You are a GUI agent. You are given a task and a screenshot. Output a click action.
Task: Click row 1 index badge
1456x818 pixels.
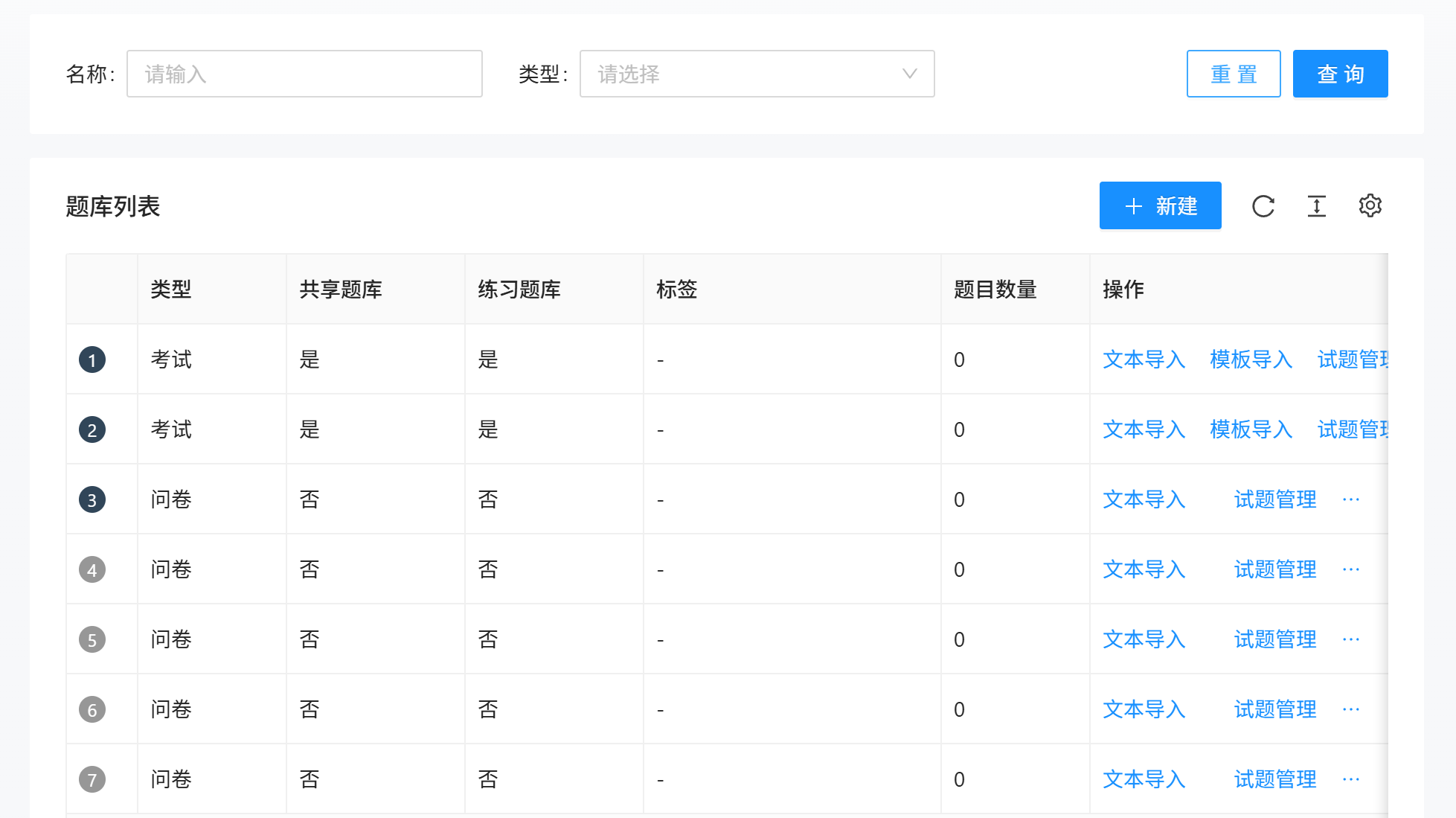pos(92,360)
